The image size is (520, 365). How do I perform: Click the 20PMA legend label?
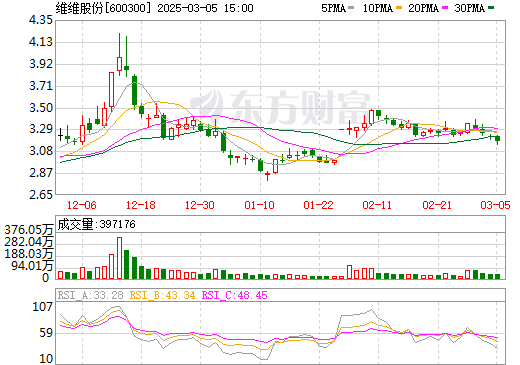point(423,8)
